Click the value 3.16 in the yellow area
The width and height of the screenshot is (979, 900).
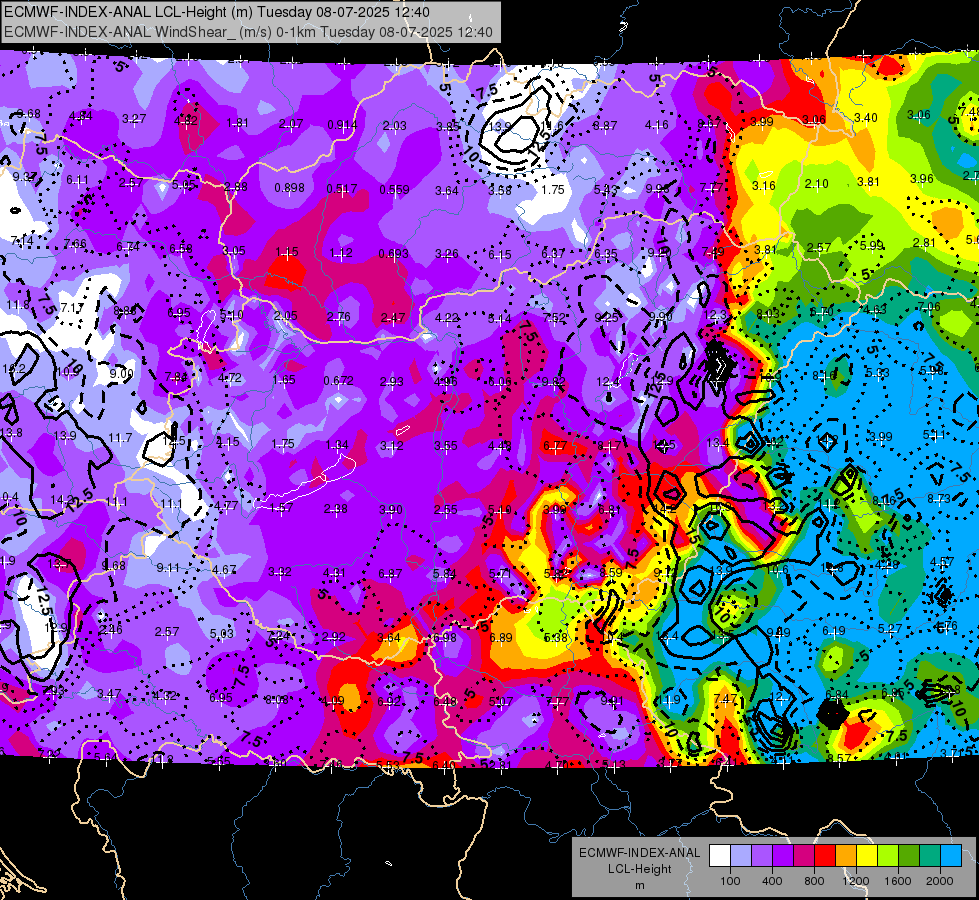[764, 185]
